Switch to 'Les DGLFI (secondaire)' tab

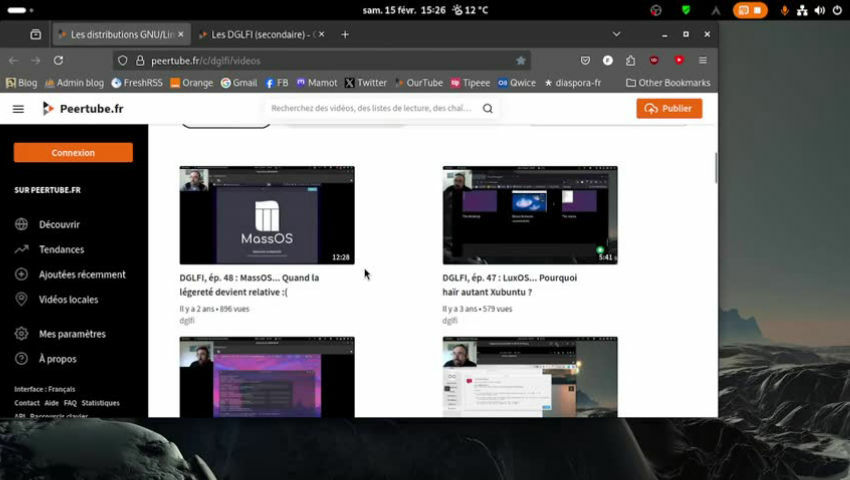(x=260, y=35)
